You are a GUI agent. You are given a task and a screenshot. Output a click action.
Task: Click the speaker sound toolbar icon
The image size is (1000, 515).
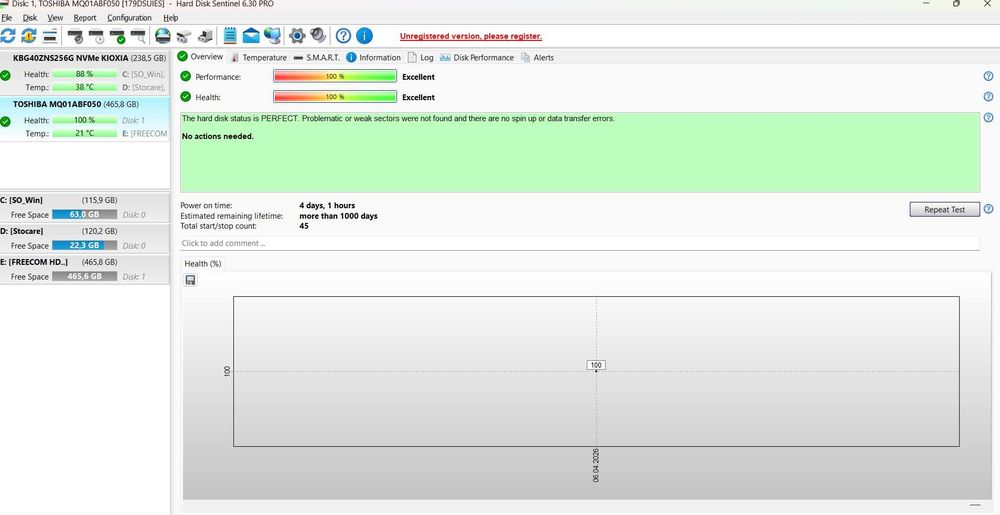pos(318,36)
